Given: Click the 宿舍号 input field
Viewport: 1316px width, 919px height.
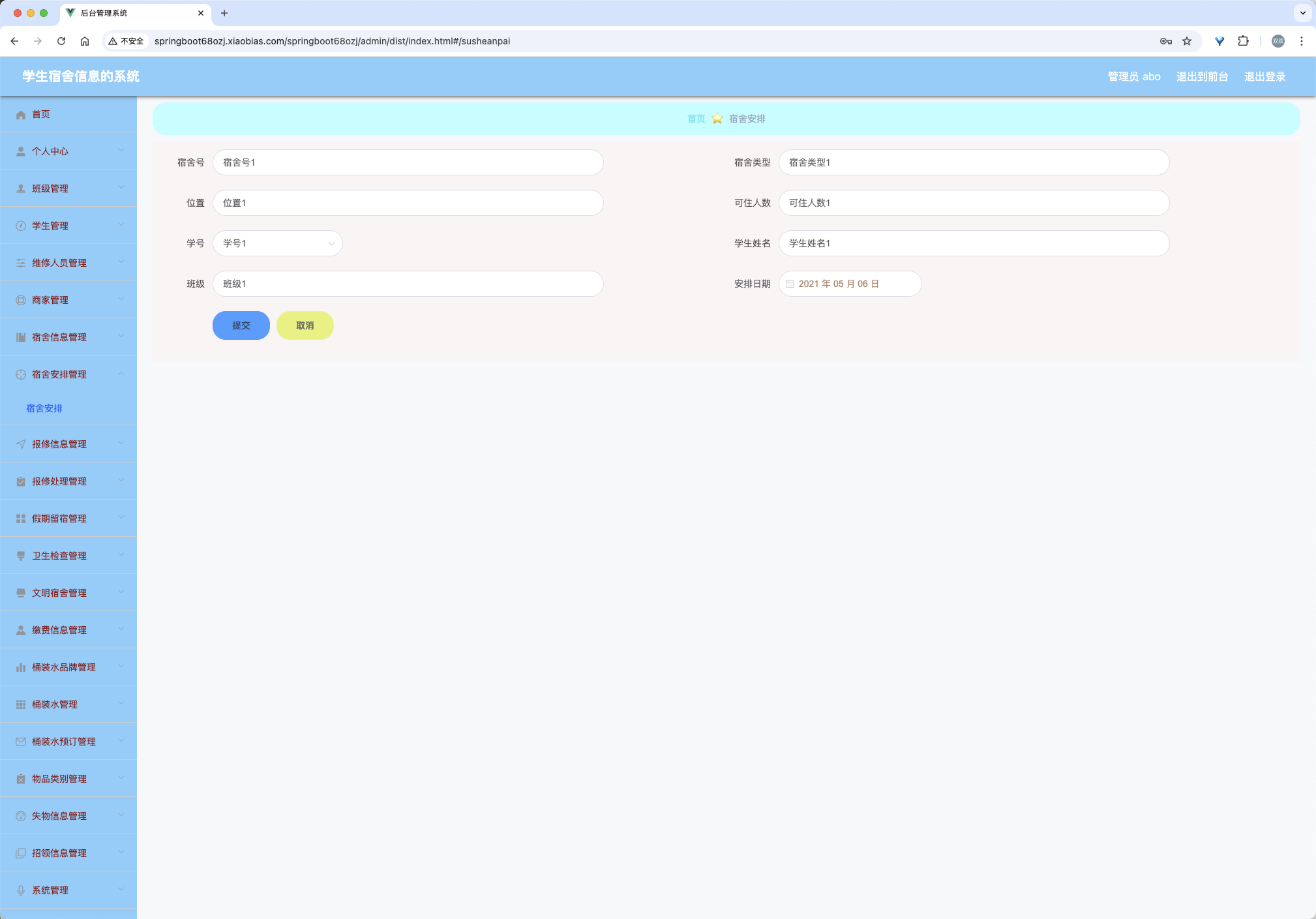Looking at the screenshot, I should coord(408,162).
